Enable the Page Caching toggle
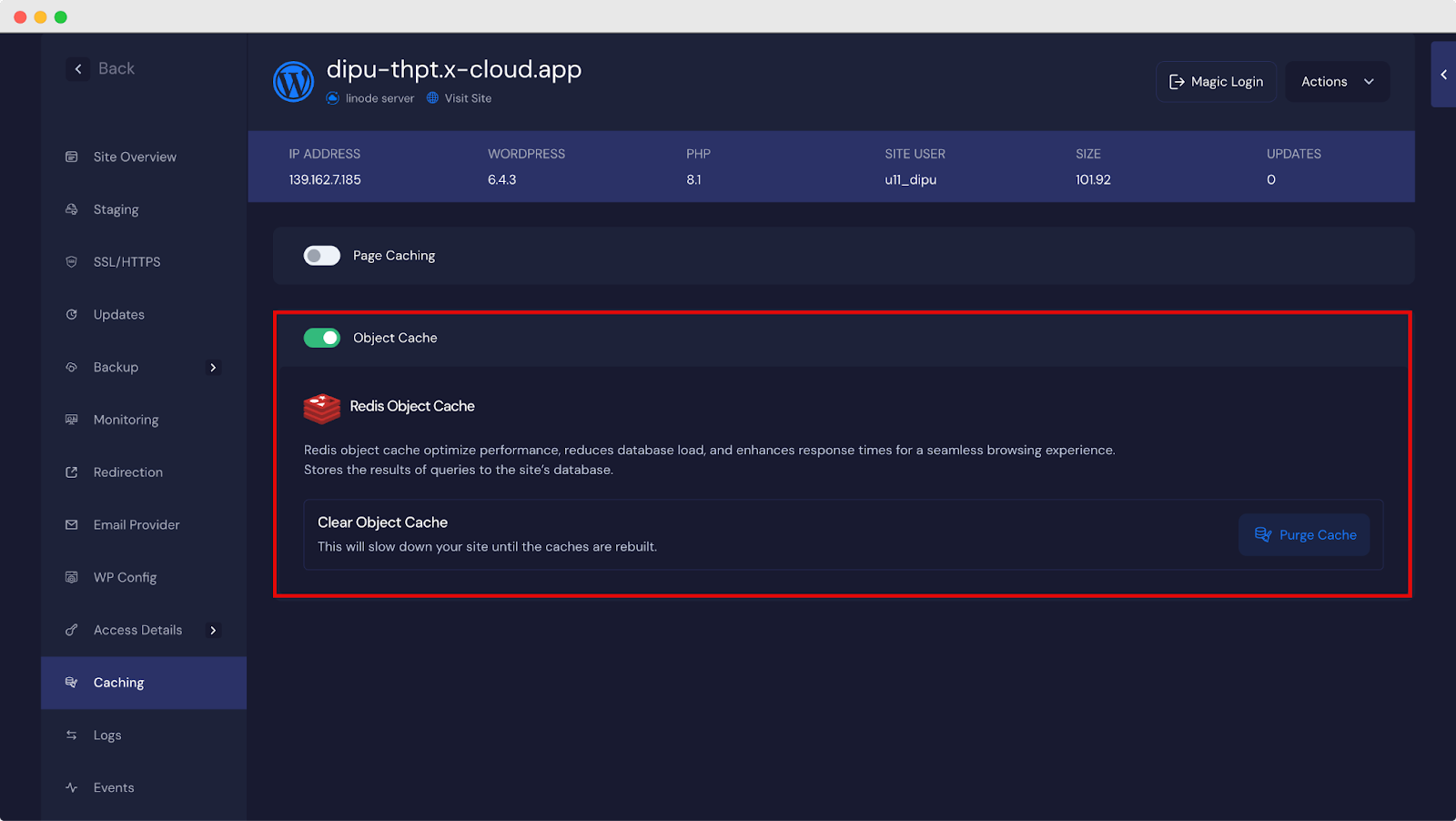The image size is (1456, 821). point(322,256)
